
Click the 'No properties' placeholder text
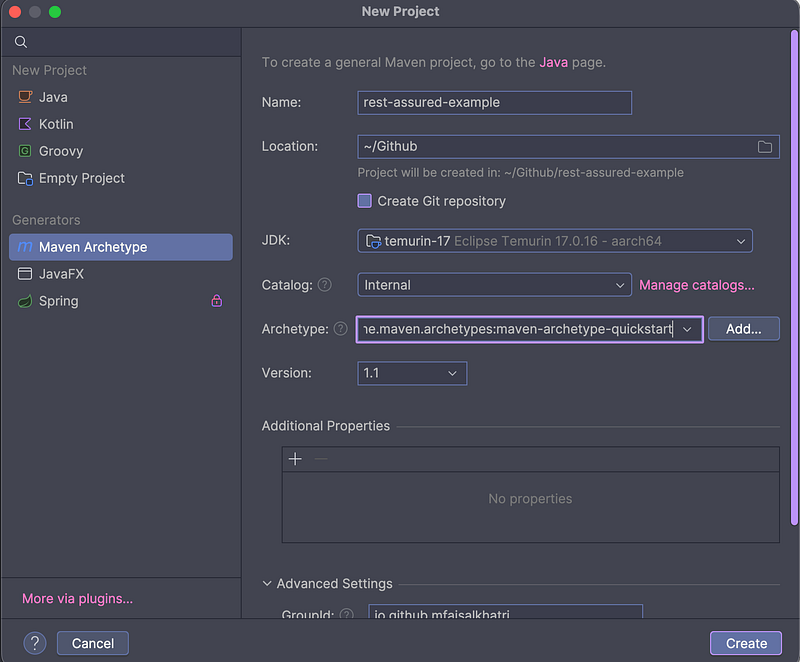coord(530,499)
